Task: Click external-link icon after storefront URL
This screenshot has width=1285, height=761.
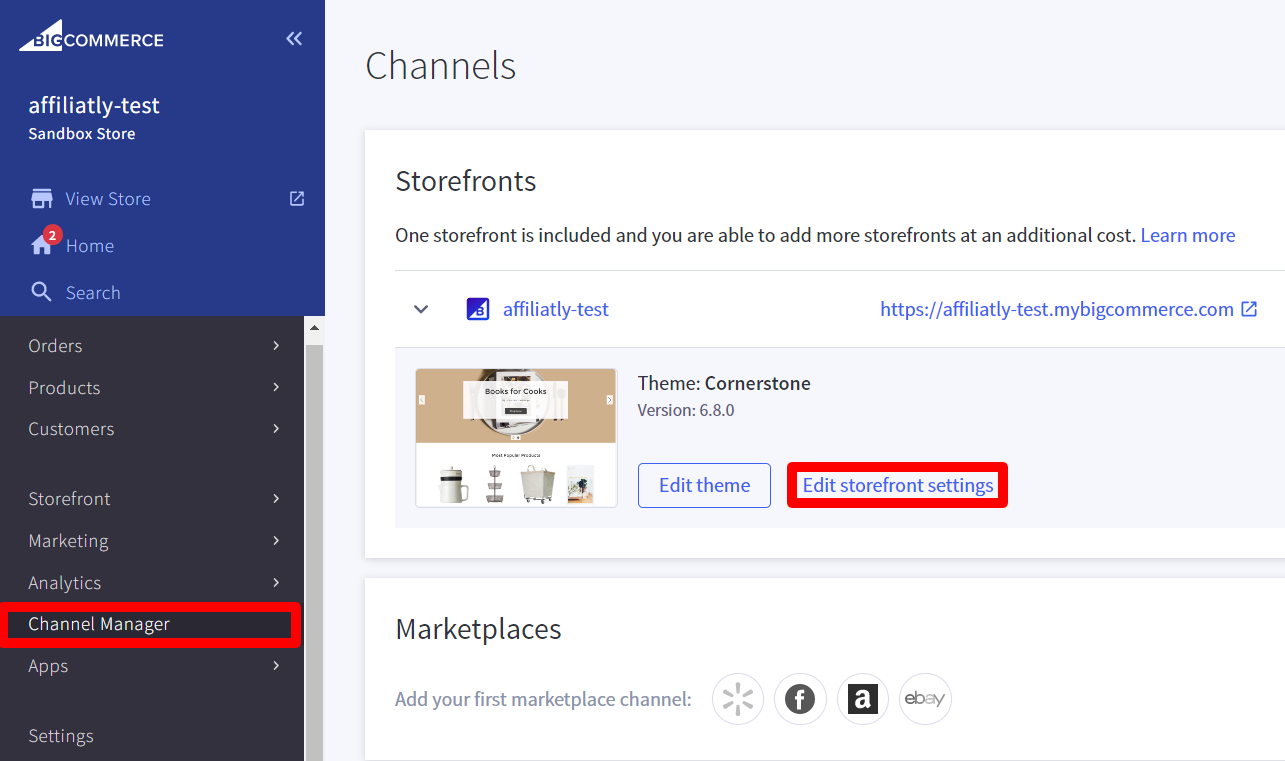Action: (x=1249, y=309)
